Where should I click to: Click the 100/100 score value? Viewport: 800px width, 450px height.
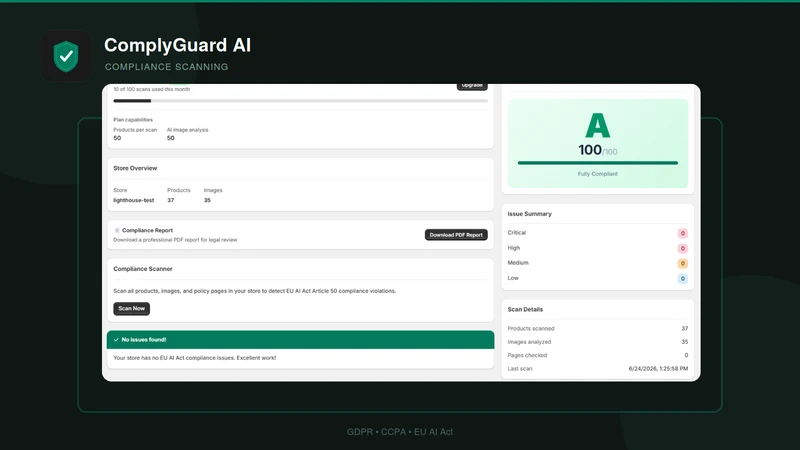coord(597,150)
